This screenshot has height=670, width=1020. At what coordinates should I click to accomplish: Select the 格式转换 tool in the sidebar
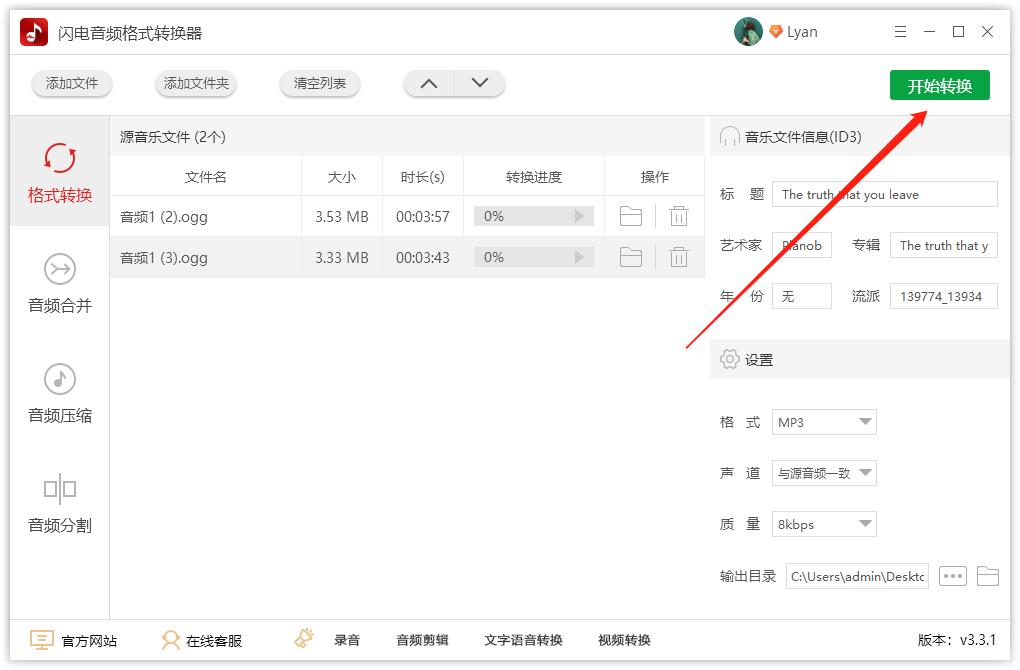58,172
